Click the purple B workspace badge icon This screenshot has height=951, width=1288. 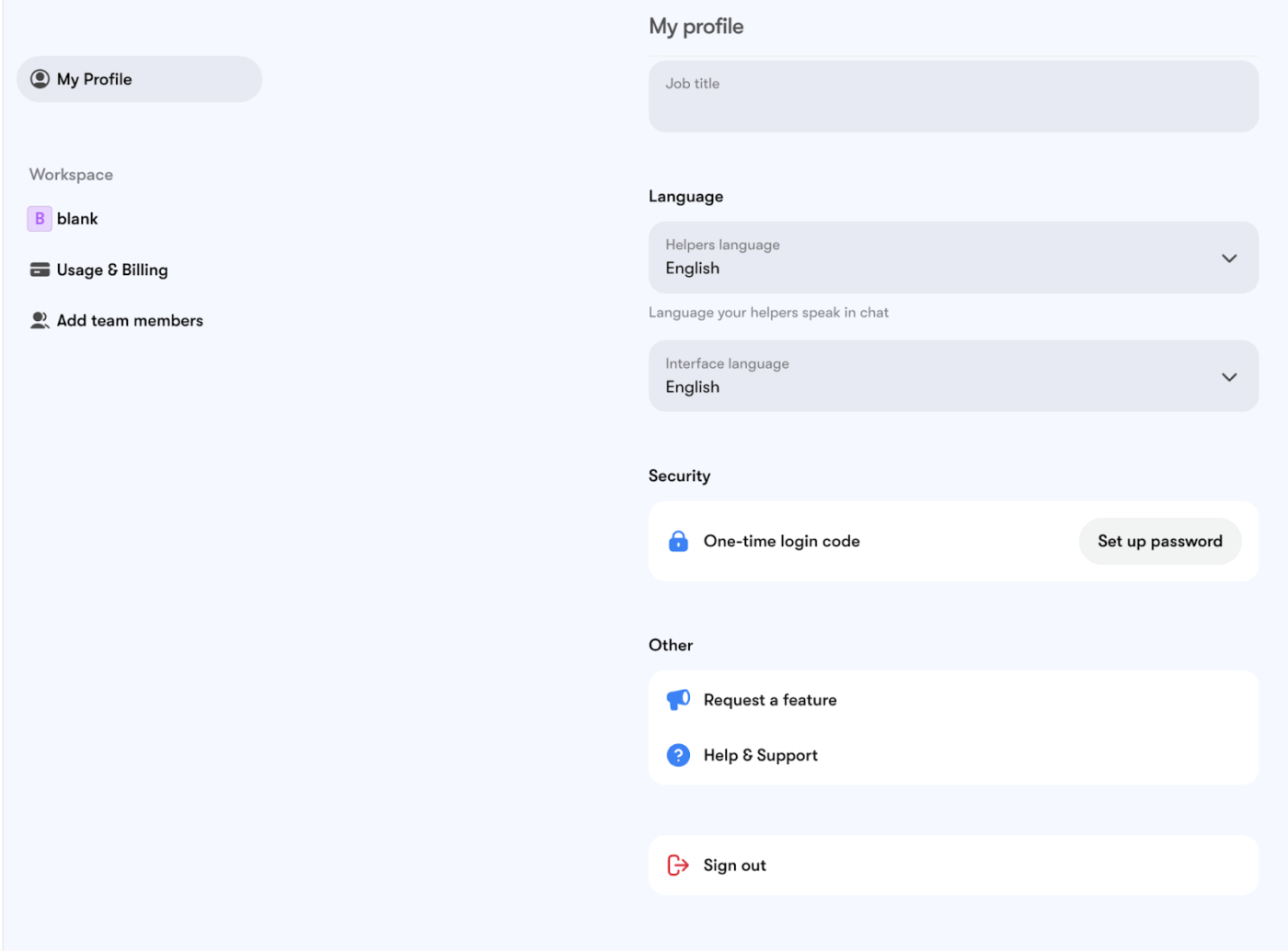40,219
